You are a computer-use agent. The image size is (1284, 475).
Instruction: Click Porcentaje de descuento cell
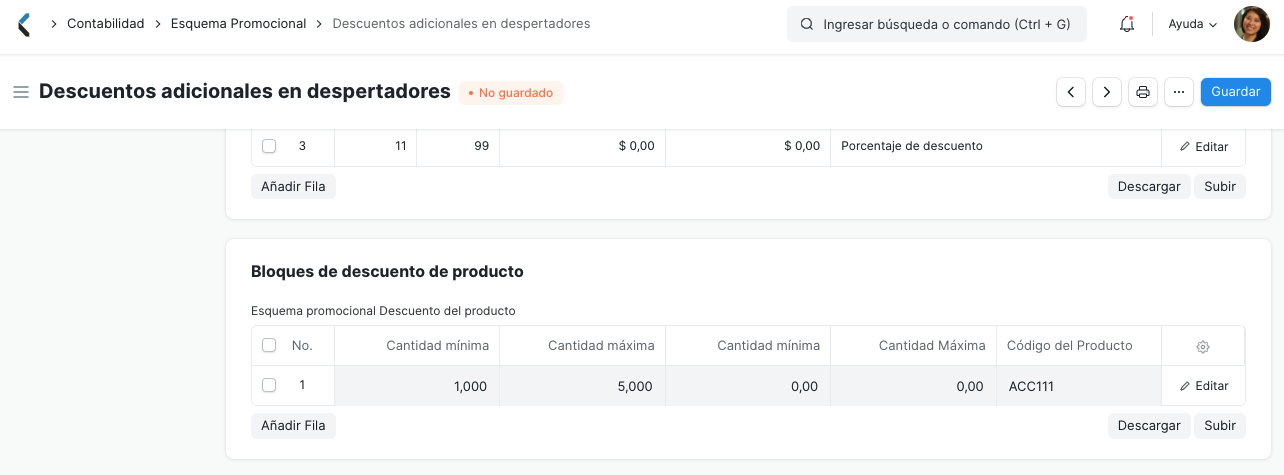996,146
